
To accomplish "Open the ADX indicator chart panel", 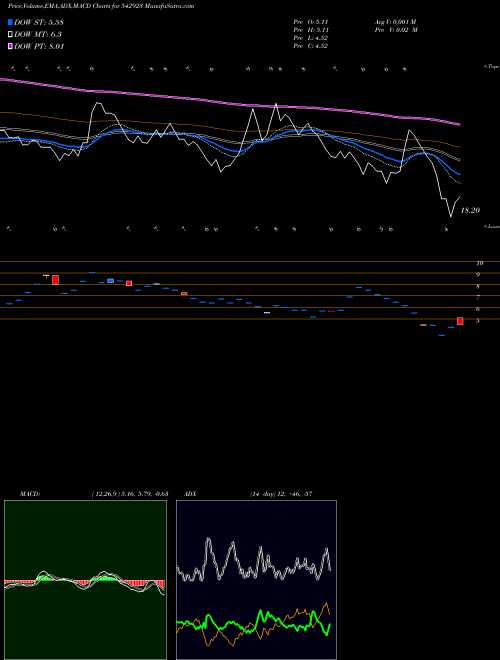I will pyautogui.click(x=256, y=580).
